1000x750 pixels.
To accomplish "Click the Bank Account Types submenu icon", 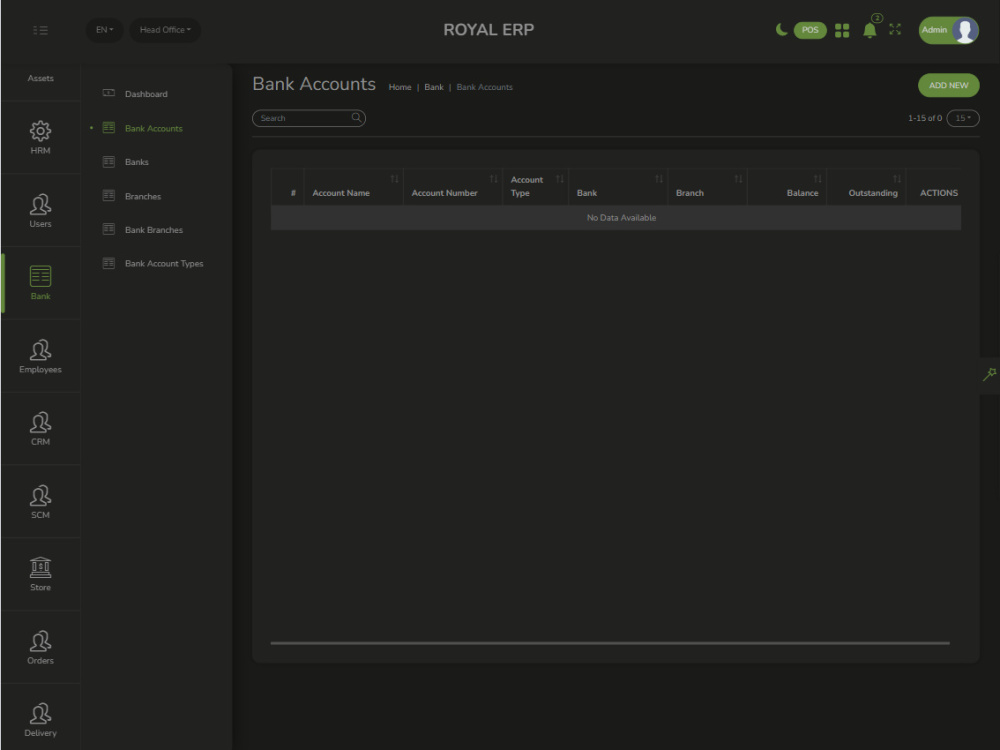I will tap(108, 263).
